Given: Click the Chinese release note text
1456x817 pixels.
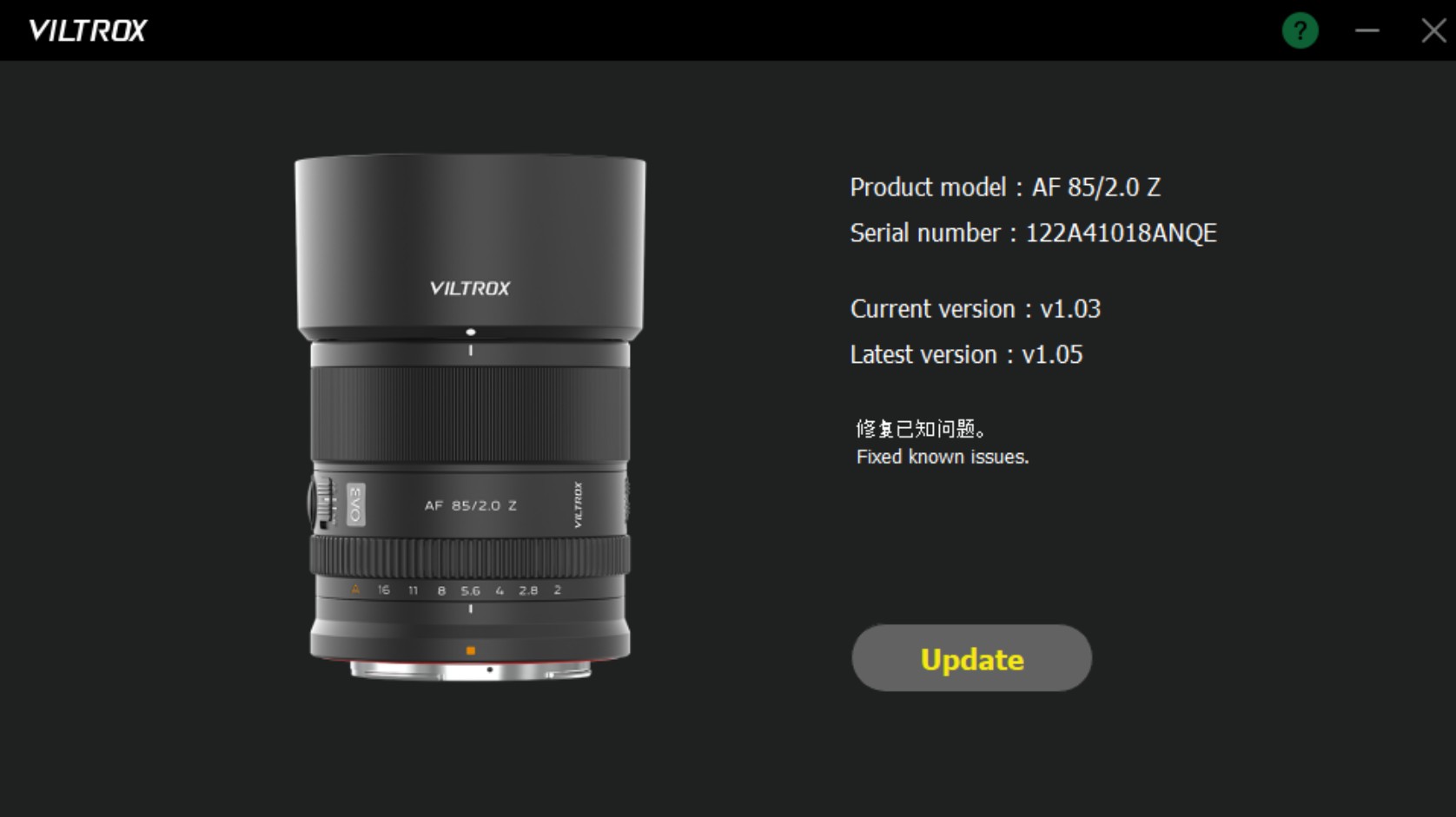Looking at the screenshot, I should [x=921, y=429].
